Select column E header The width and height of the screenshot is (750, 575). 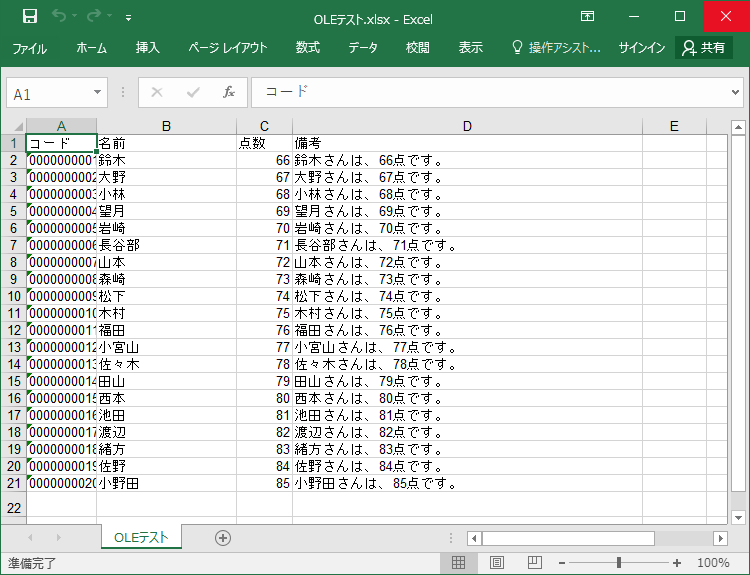[x=674, y=126]
